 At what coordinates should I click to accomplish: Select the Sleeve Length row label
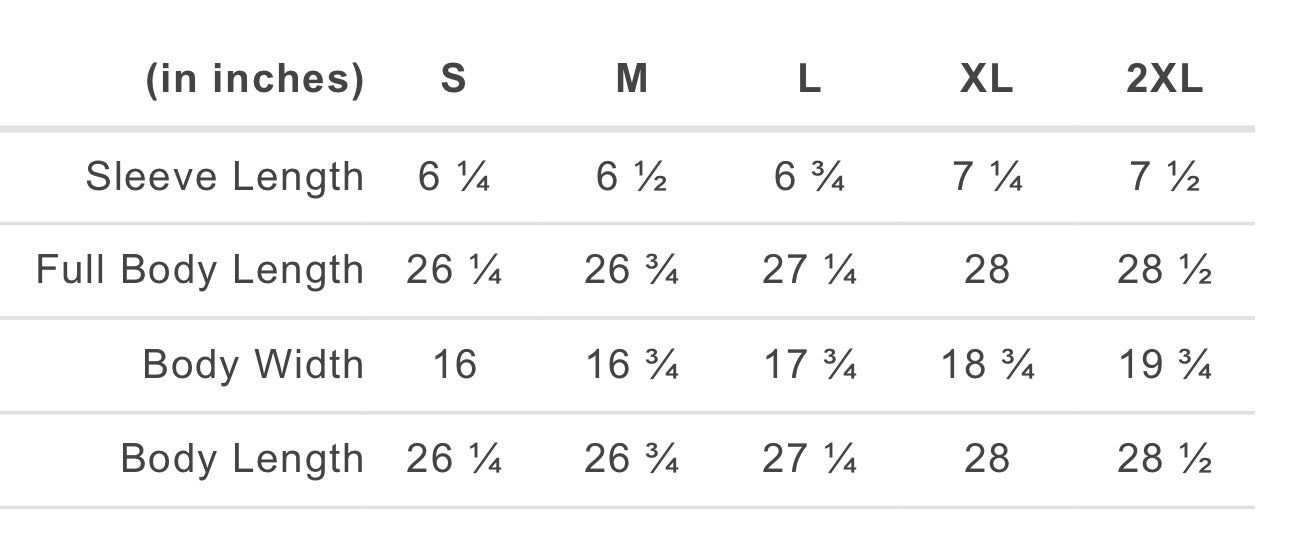click(x=225, y=177)
